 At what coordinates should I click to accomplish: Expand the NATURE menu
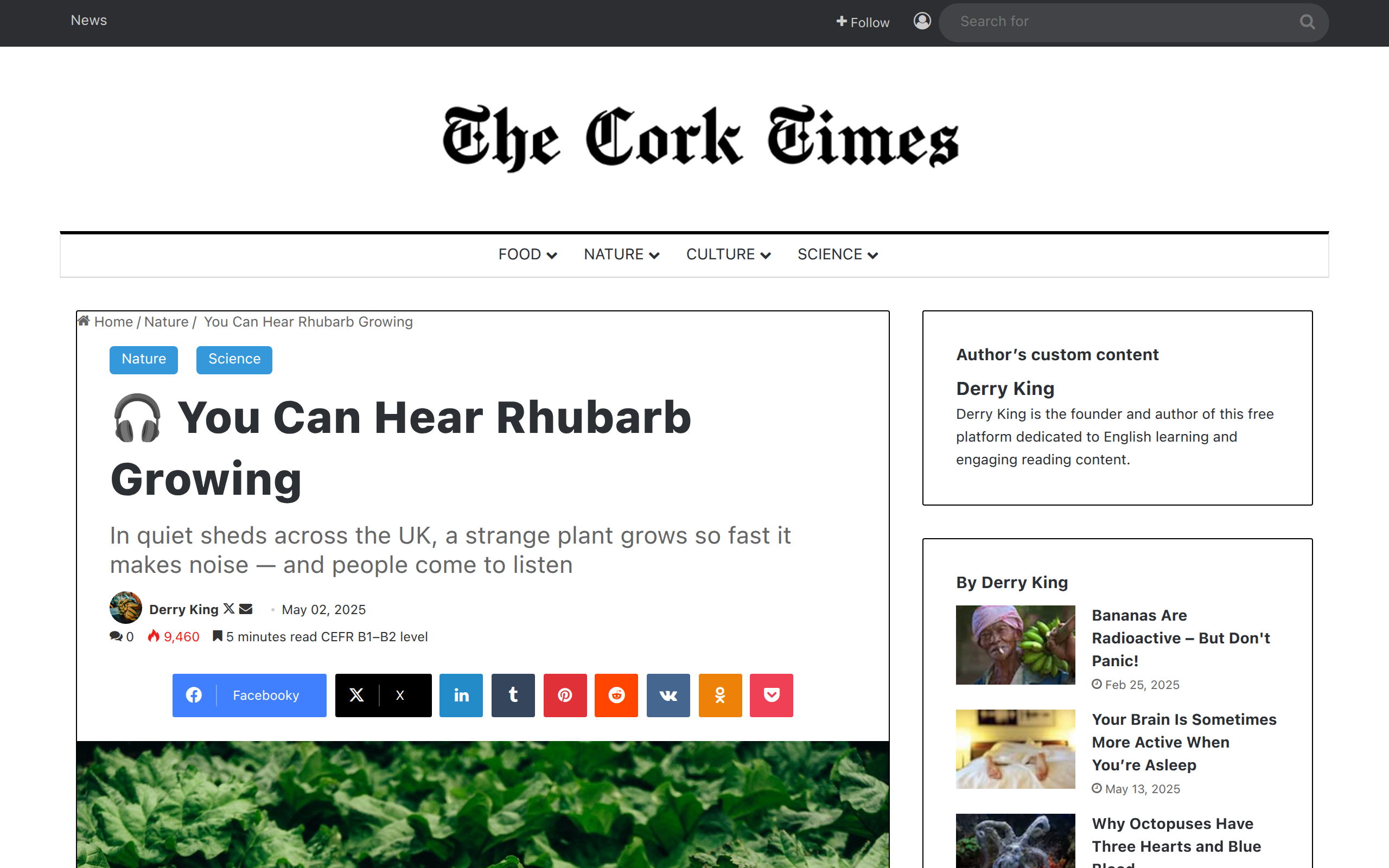coord(622,254)
